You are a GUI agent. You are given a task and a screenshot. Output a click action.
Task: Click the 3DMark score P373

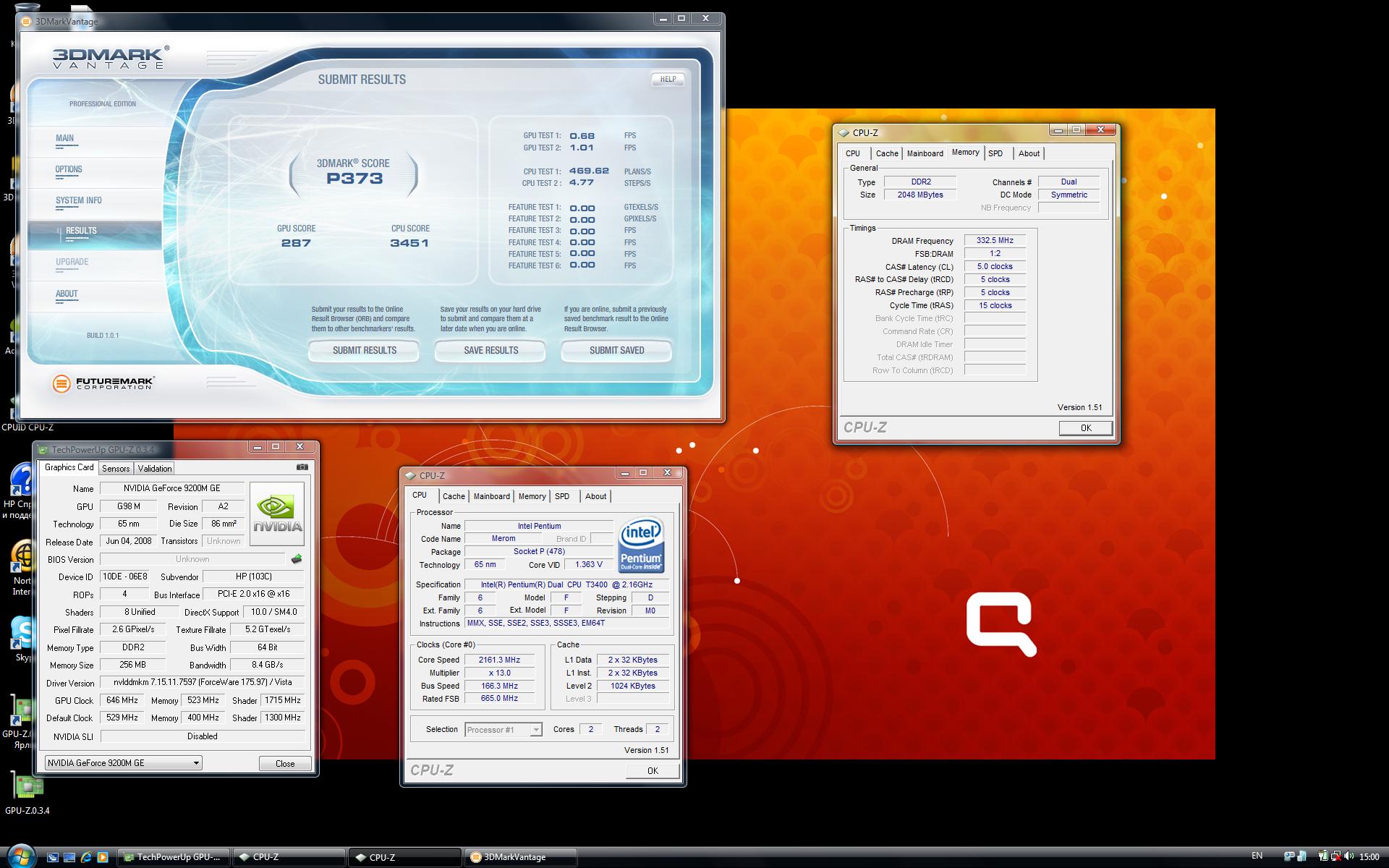pos(354,179)
